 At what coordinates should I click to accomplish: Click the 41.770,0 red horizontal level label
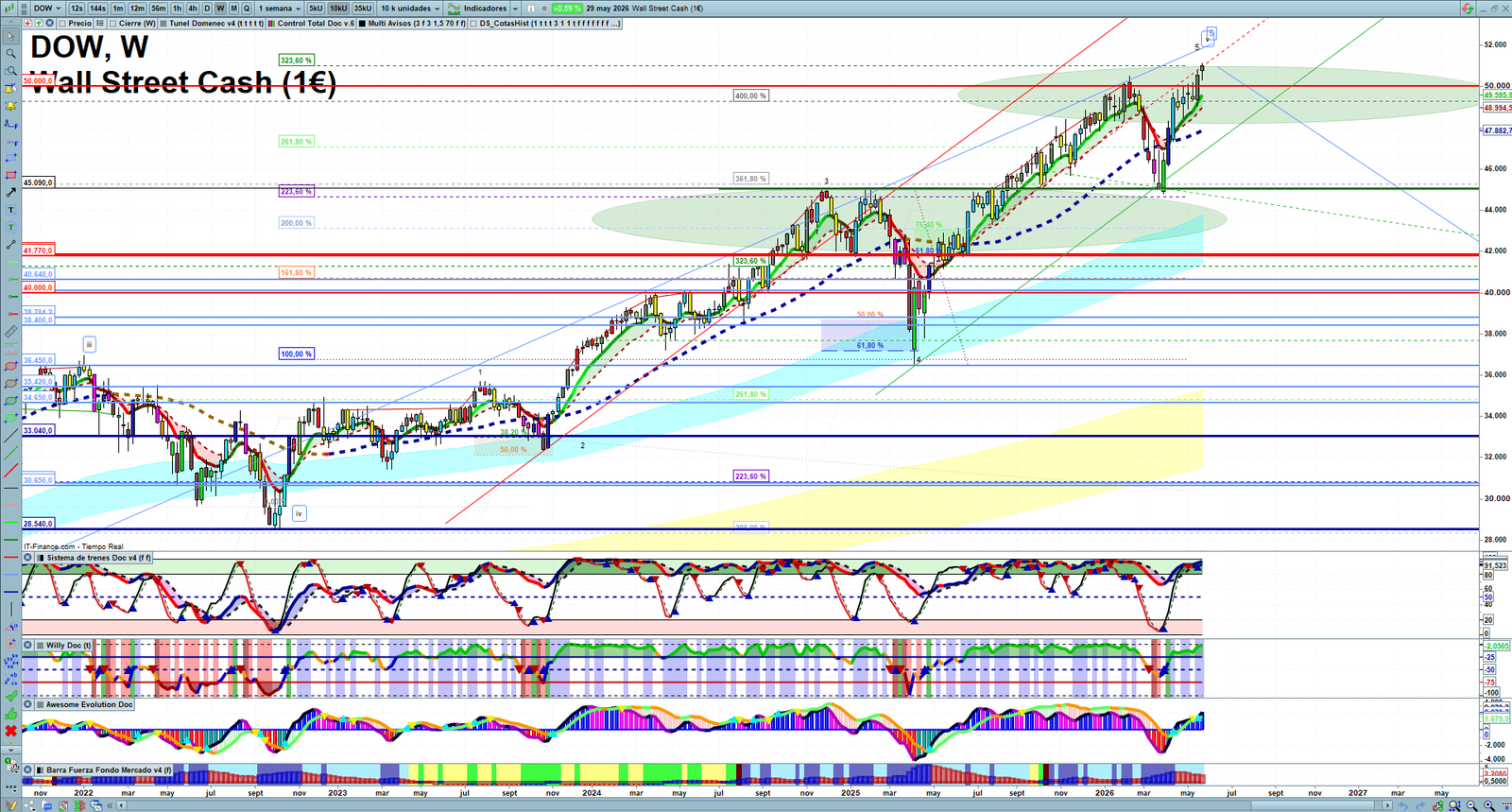click(38, 251)
